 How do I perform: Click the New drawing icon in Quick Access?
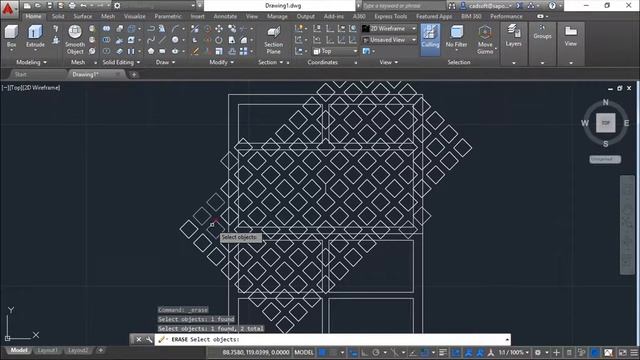click(27, 6)
